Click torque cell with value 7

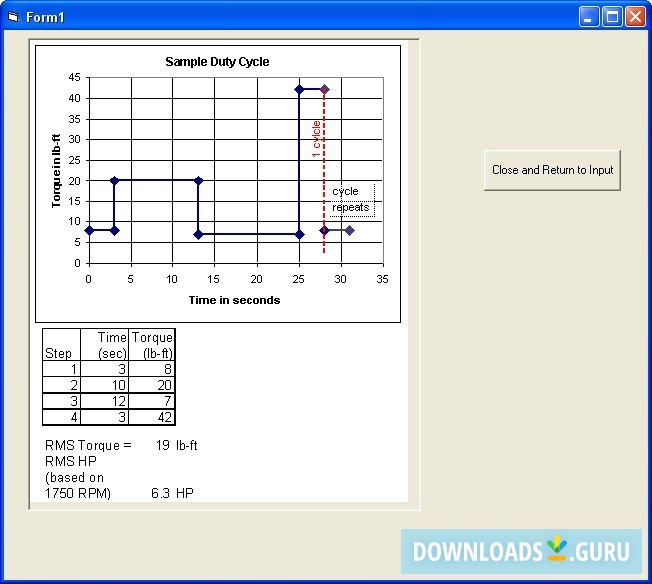(152, 401)
